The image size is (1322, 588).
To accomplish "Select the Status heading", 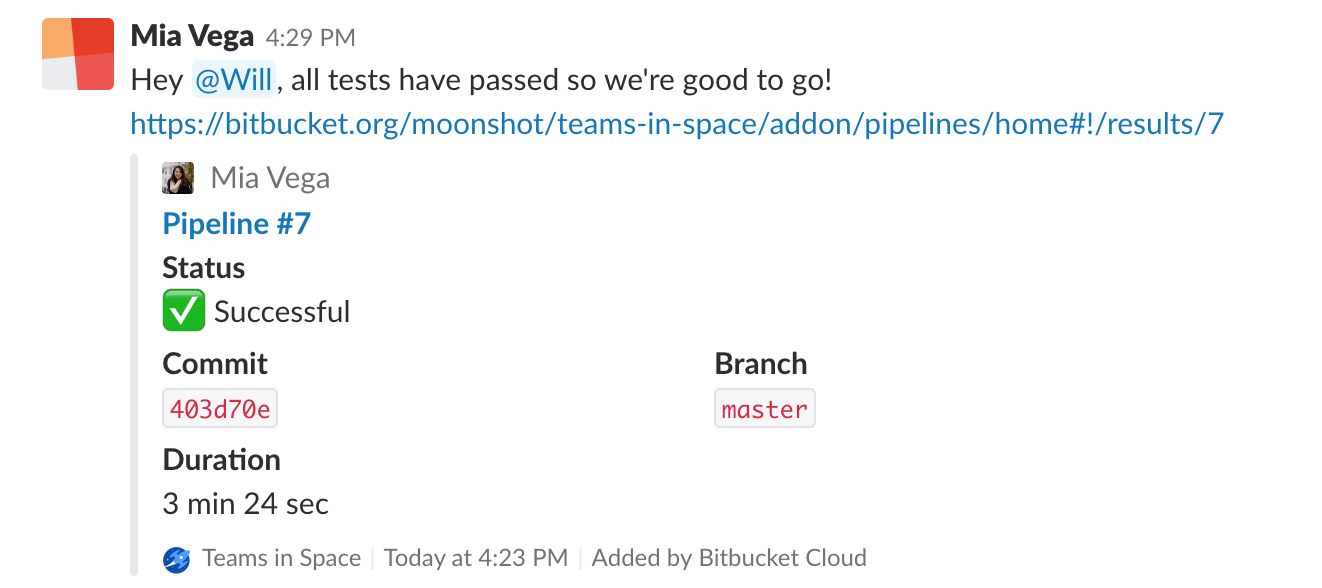I will tap(203, 267).
